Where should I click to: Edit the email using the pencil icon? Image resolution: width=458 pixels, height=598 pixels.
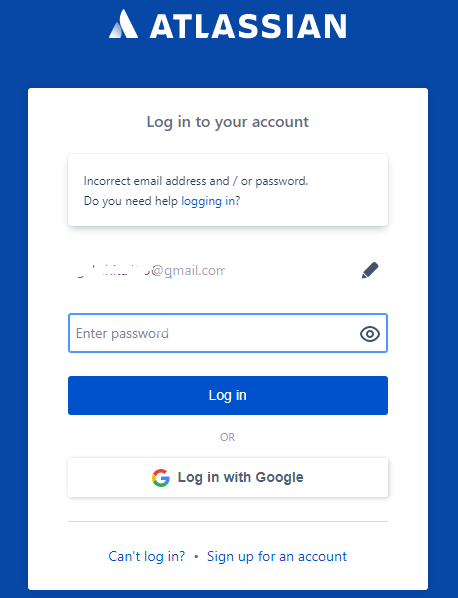[x=370, y=270]
